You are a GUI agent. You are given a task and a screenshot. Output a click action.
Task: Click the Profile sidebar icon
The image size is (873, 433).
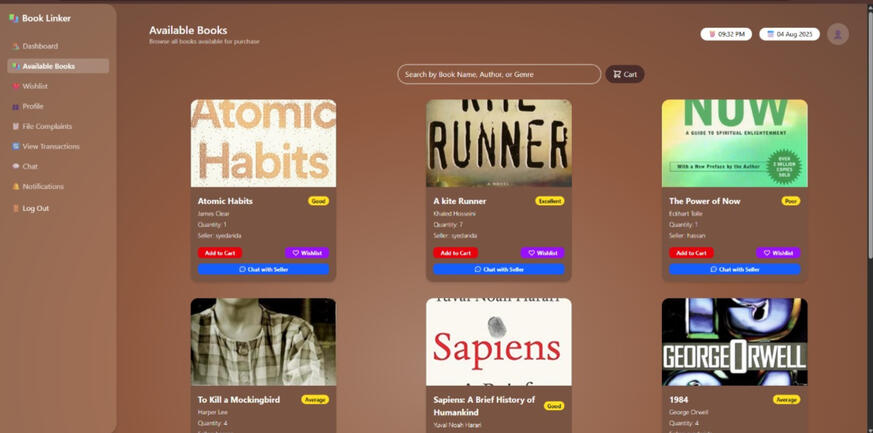(16, 106)
